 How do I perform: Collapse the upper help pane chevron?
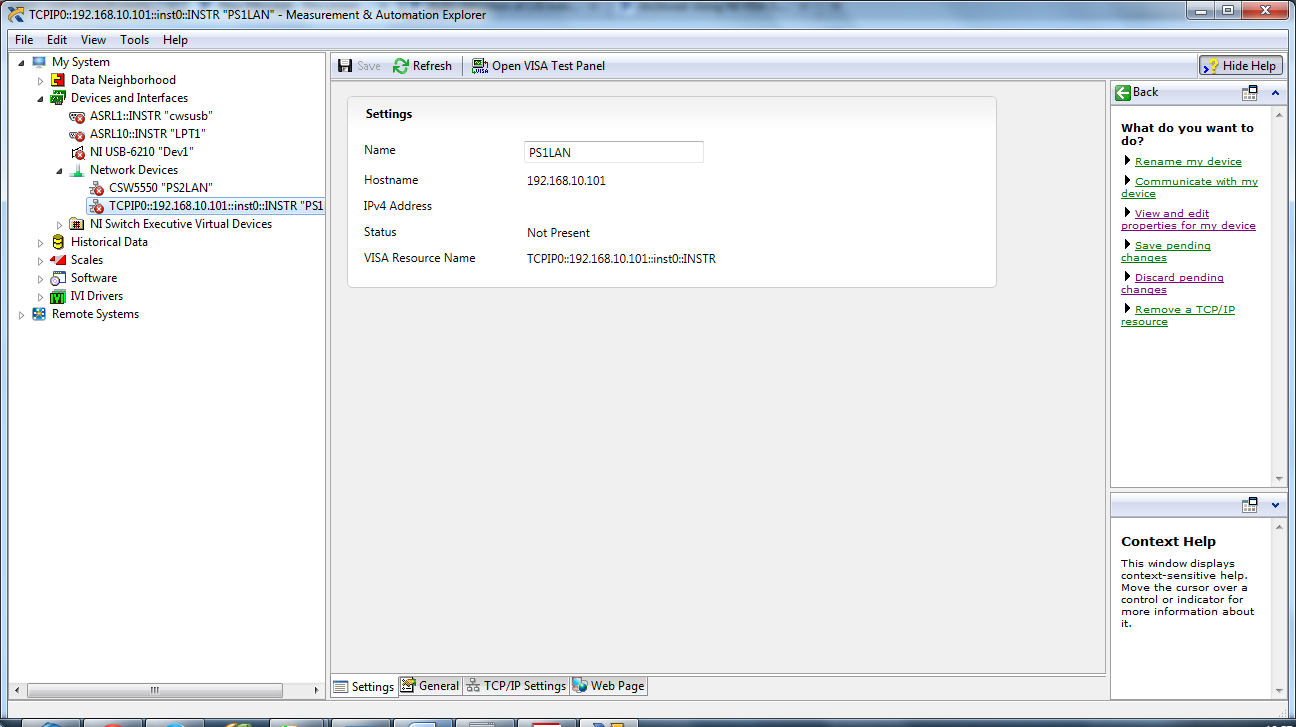coord(1275,92)
